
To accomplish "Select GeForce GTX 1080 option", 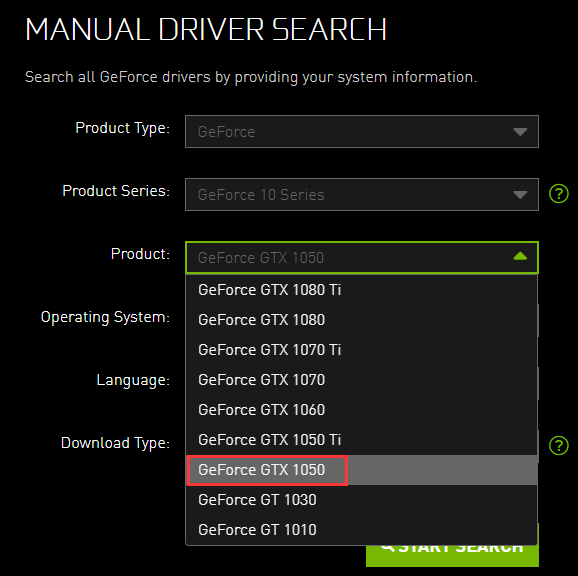I will pyautogui.click(x=362, y=320).
